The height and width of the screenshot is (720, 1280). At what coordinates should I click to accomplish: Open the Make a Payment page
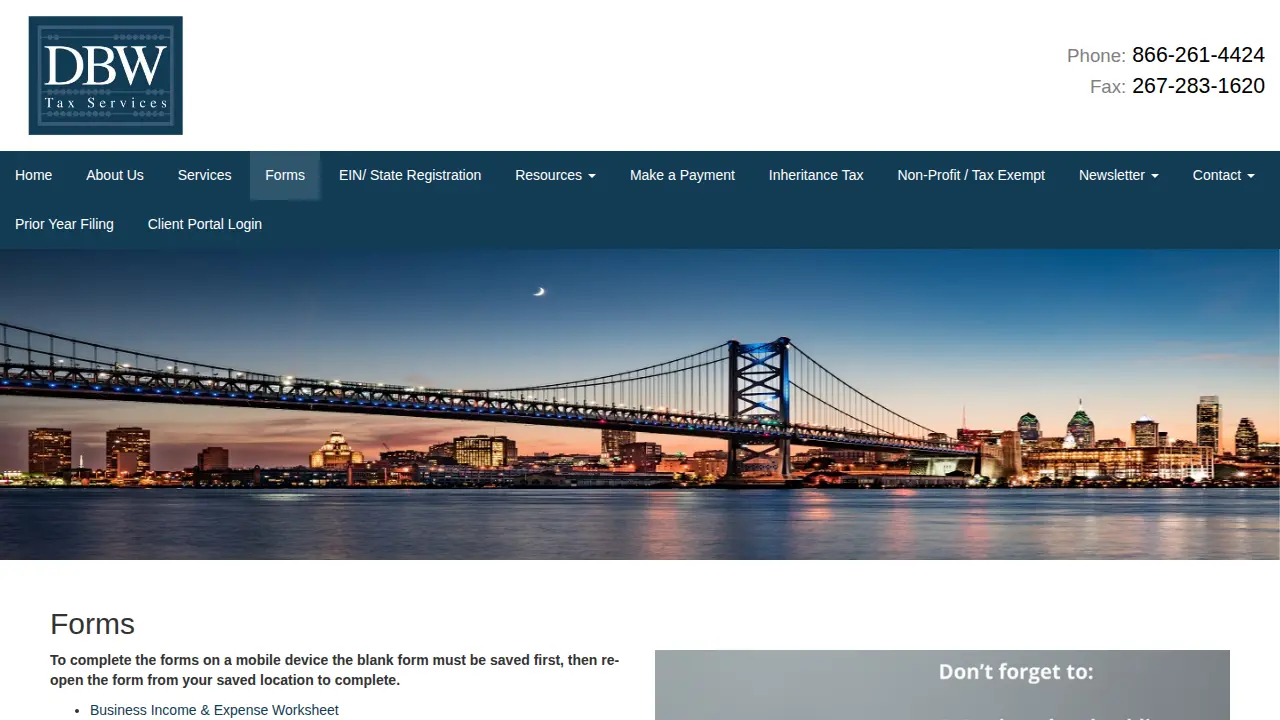[x=682, y=175]
